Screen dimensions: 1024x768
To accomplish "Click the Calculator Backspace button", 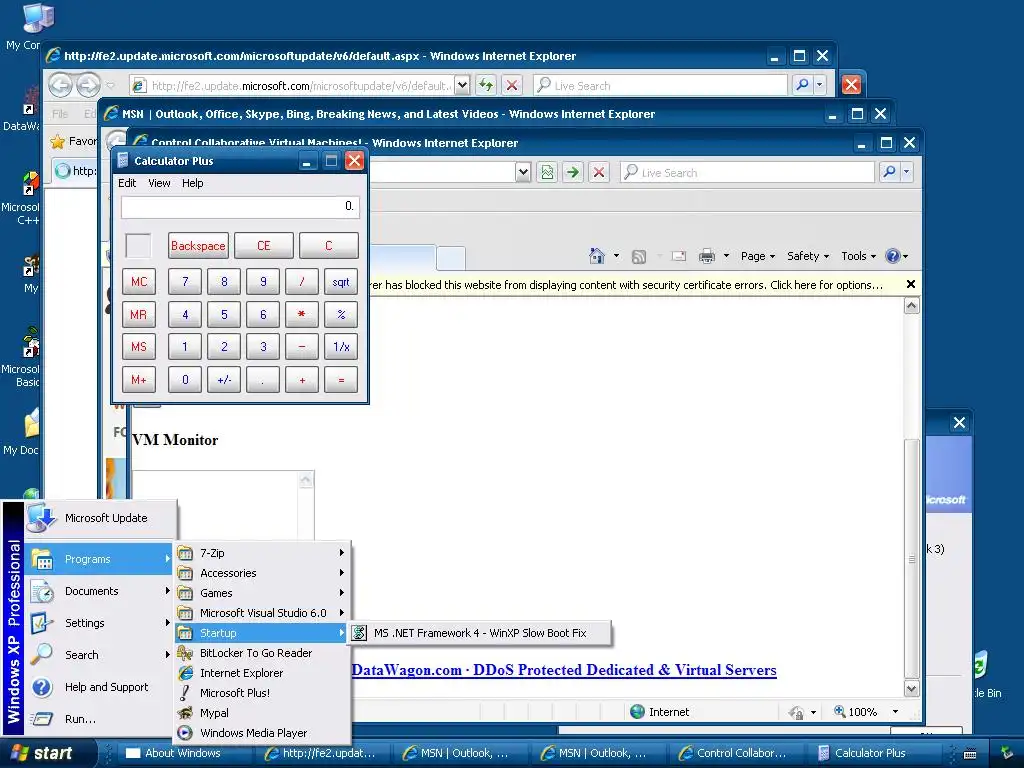I will pos(198,246).
